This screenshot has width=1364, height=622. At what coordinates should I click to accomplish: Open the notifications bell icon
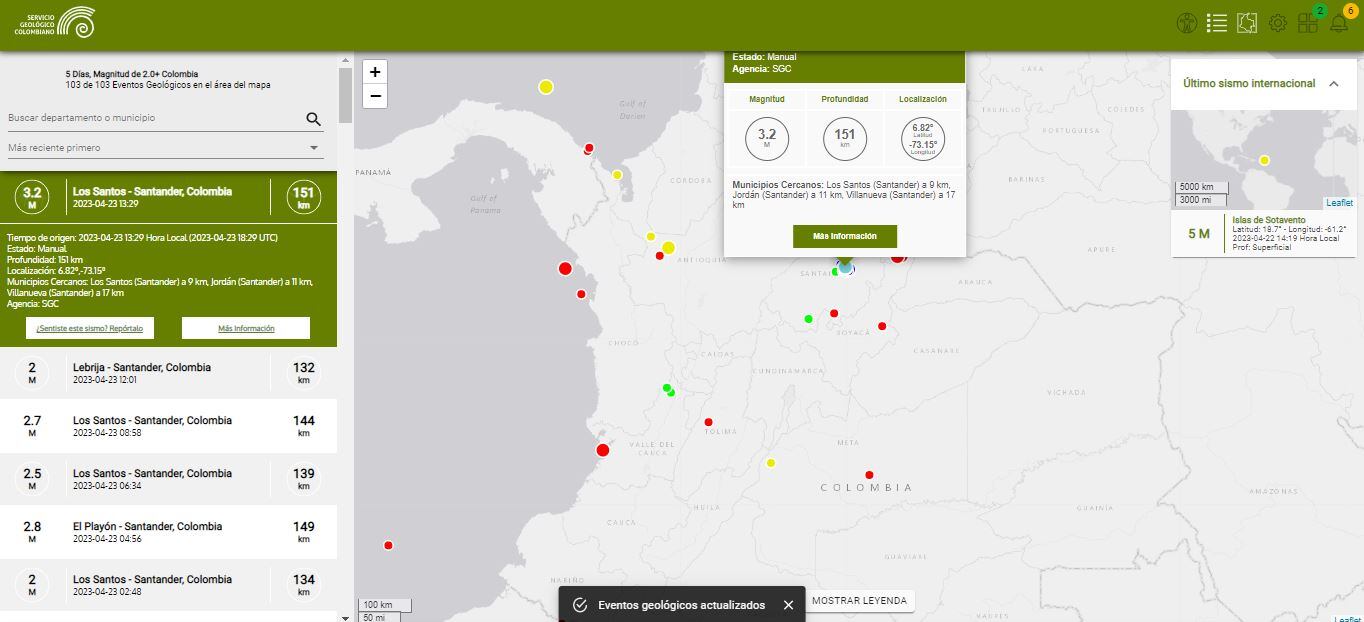pyautogui.click(x=1339, y=23)
